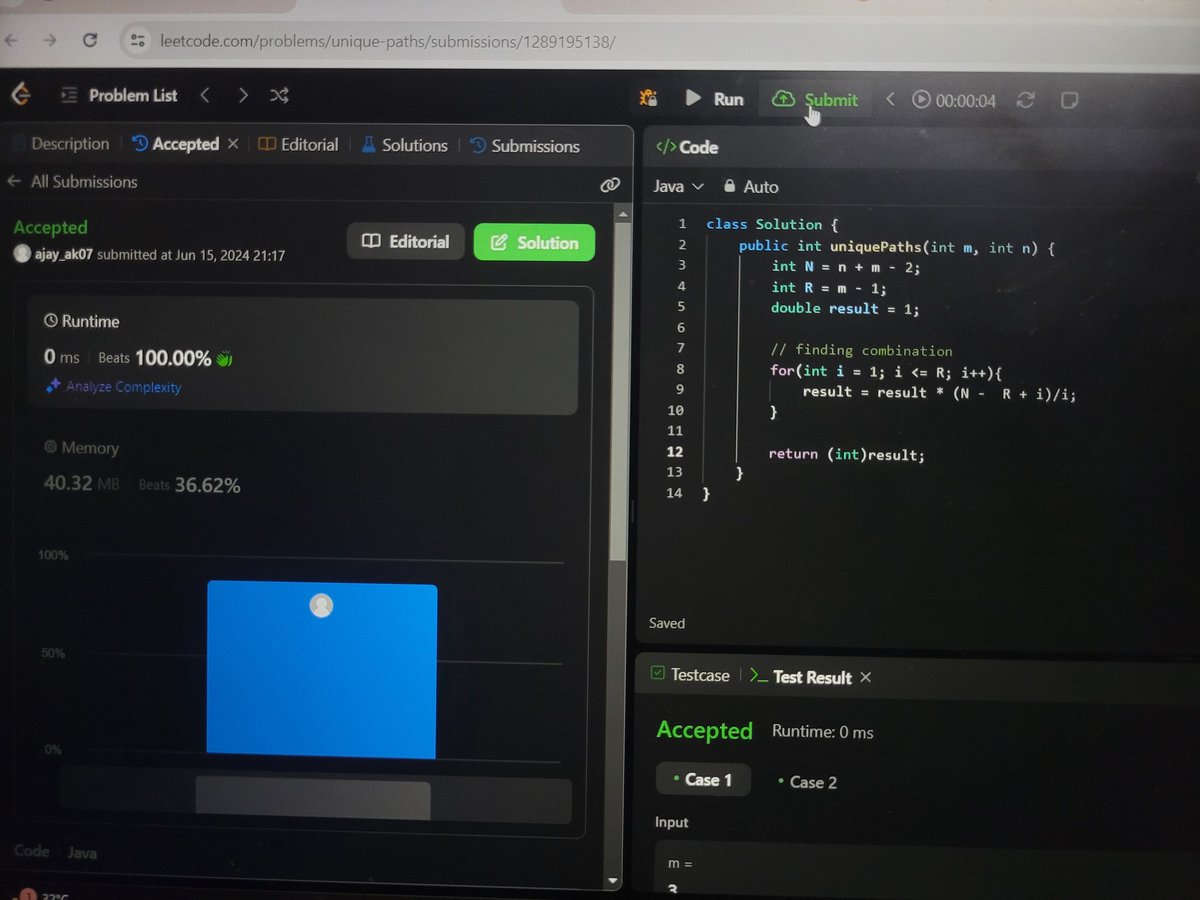Pick a random problem shuffle icon
This screenshot has height=900, width=1200.
pyautogui.click(x=279, y=95)
